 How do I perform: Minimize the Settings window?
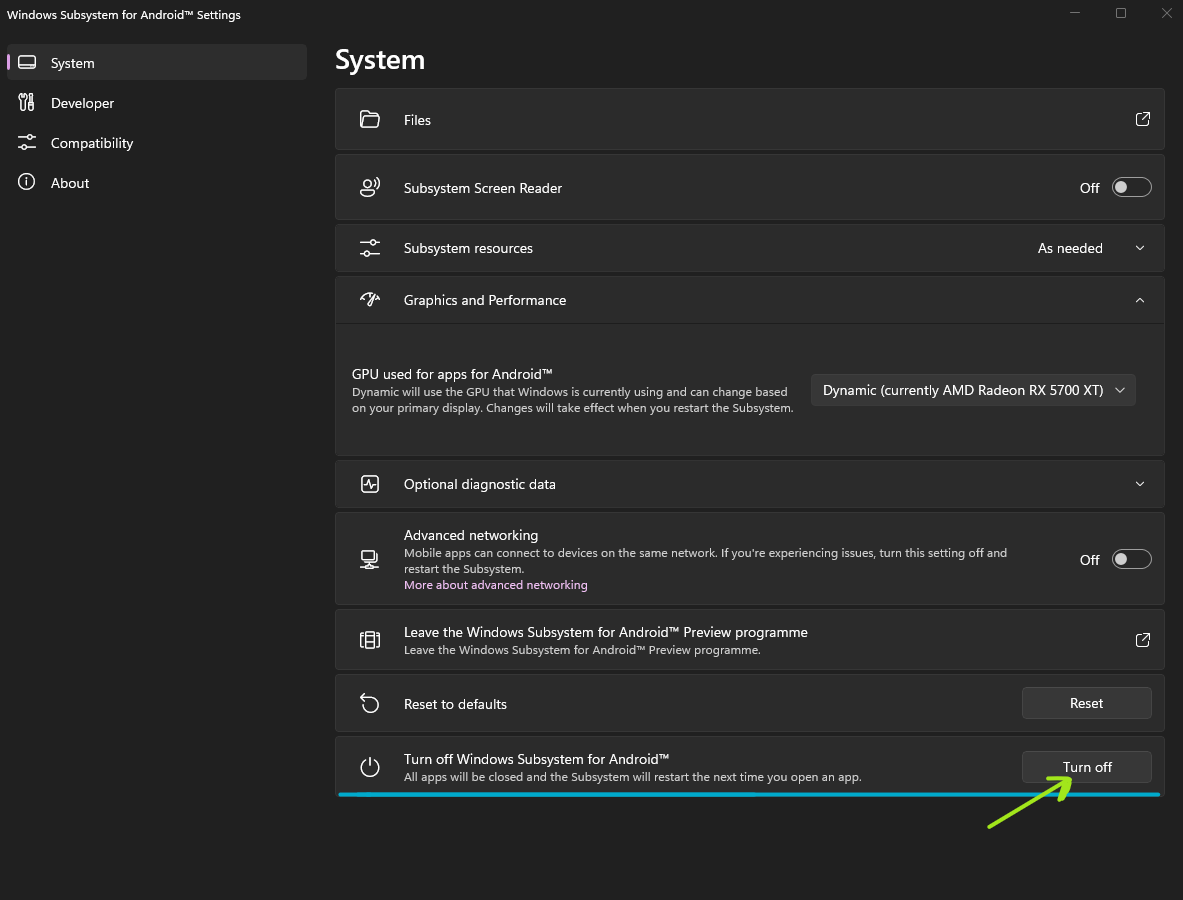tap(1074, 14)
